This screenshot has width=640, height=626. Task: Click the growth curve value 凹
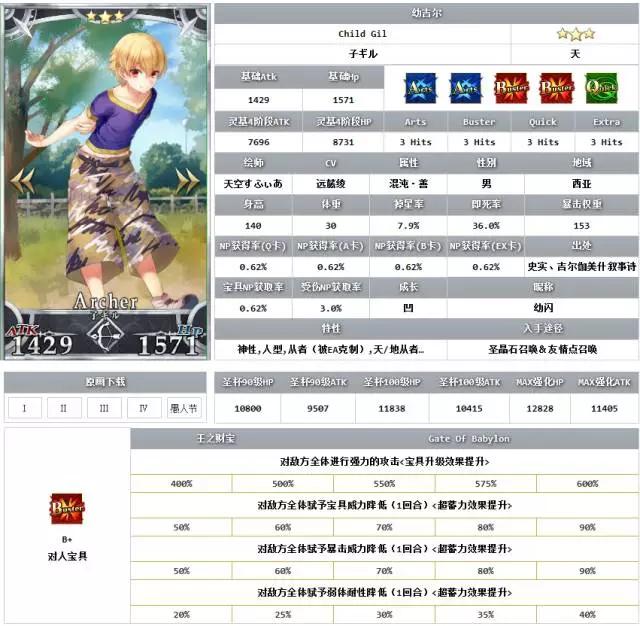point(408,308)
